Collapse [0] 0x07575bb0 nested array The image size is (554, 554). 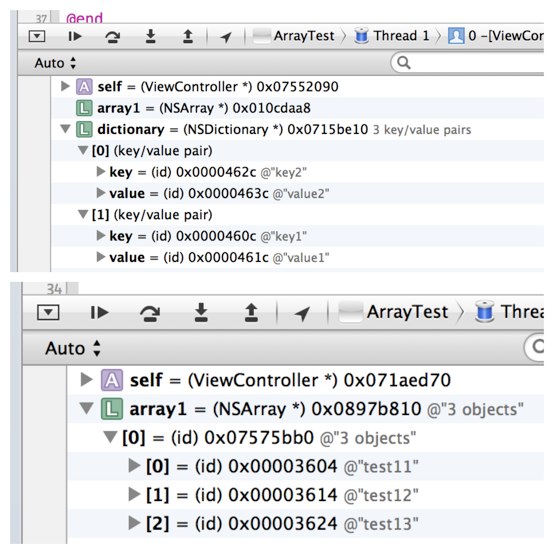pyautogui.click(x=110, y=437)
